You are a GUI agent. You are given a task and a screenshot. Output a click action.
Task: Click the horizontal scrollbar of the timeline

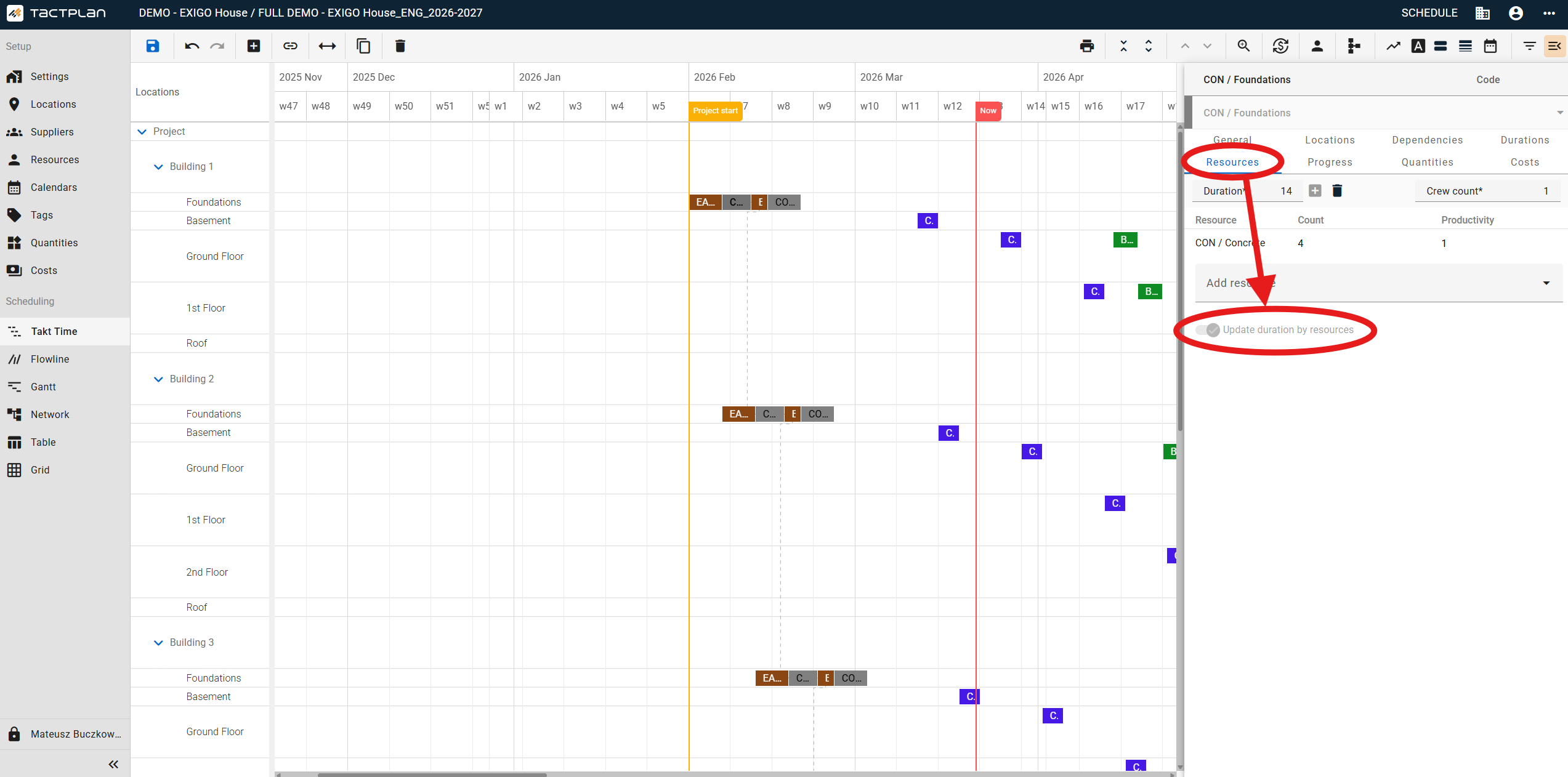(432, 775)
